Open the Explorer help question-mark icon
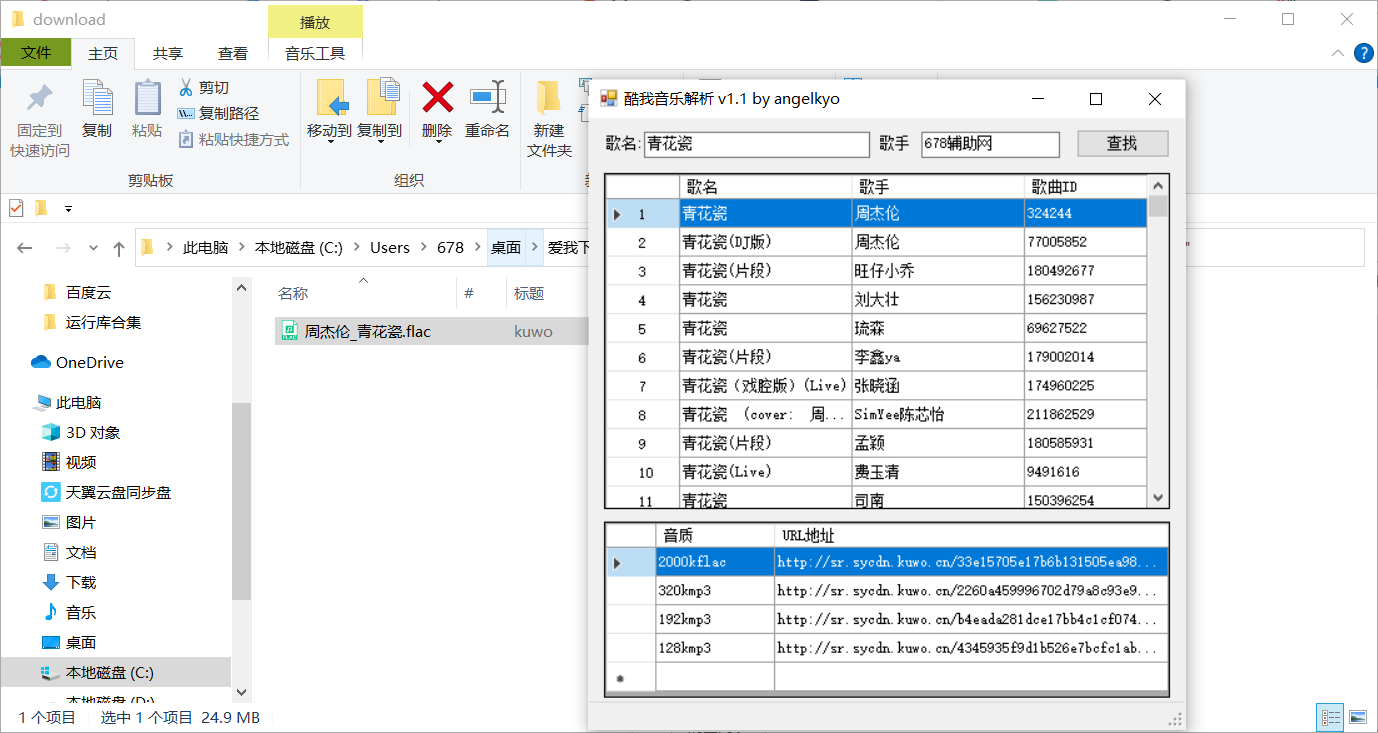 tap(1363, 53)
